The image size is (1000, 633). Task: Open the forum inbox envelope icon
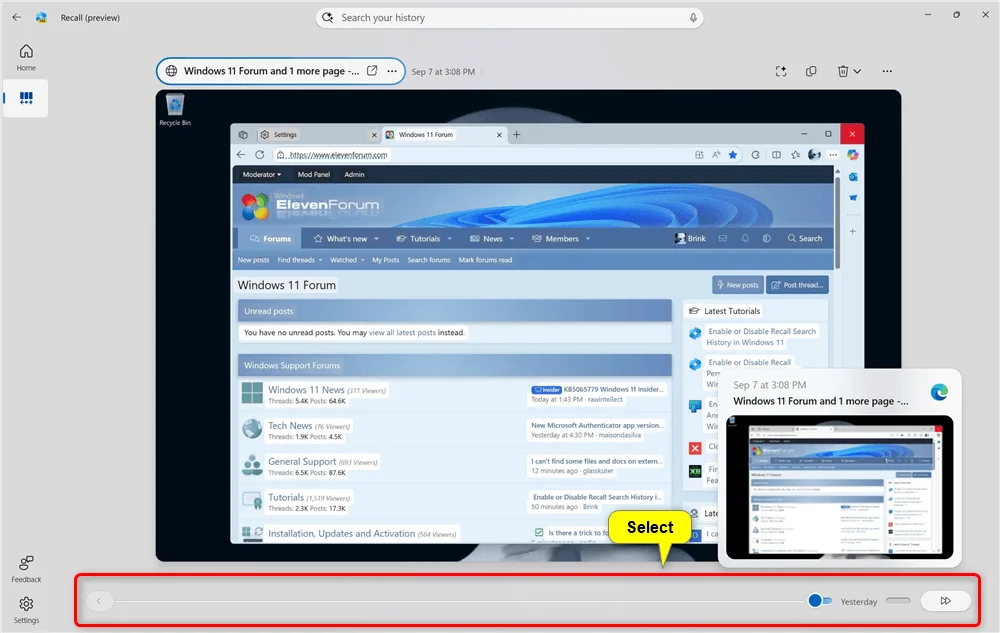tap(723, 238)
